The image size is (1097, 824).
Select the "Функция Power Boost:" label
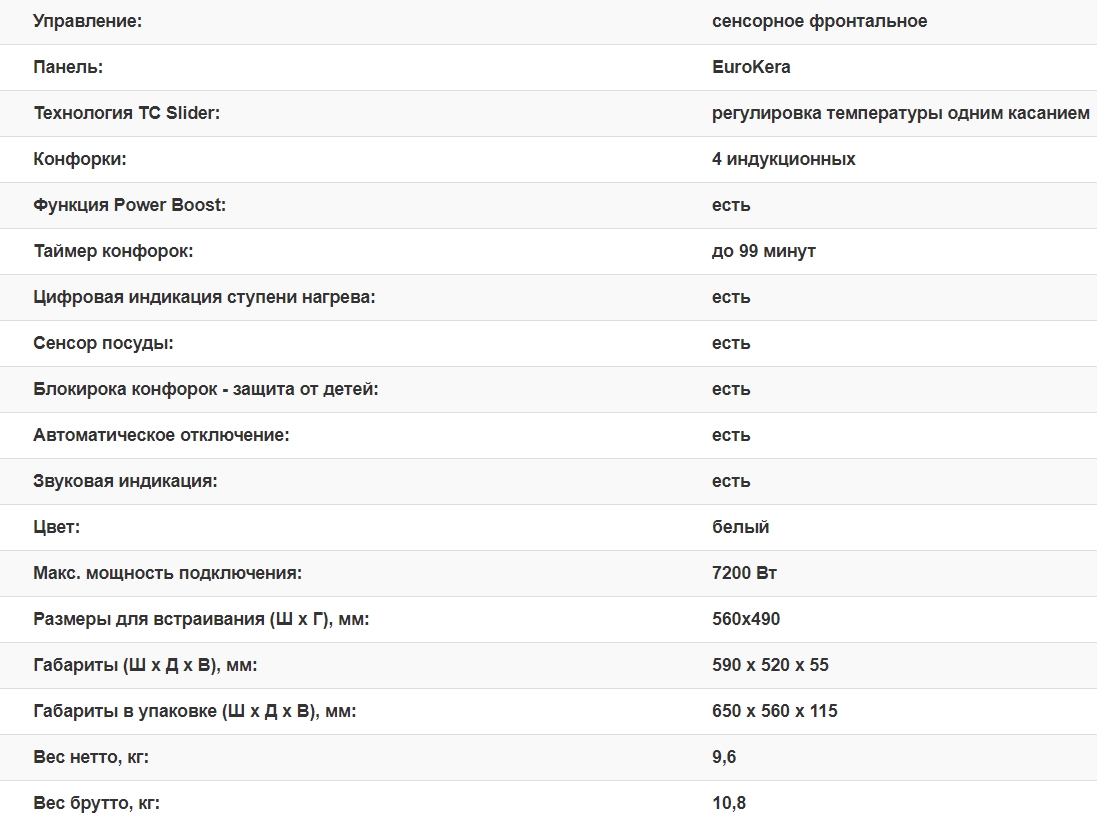[130, 205]
